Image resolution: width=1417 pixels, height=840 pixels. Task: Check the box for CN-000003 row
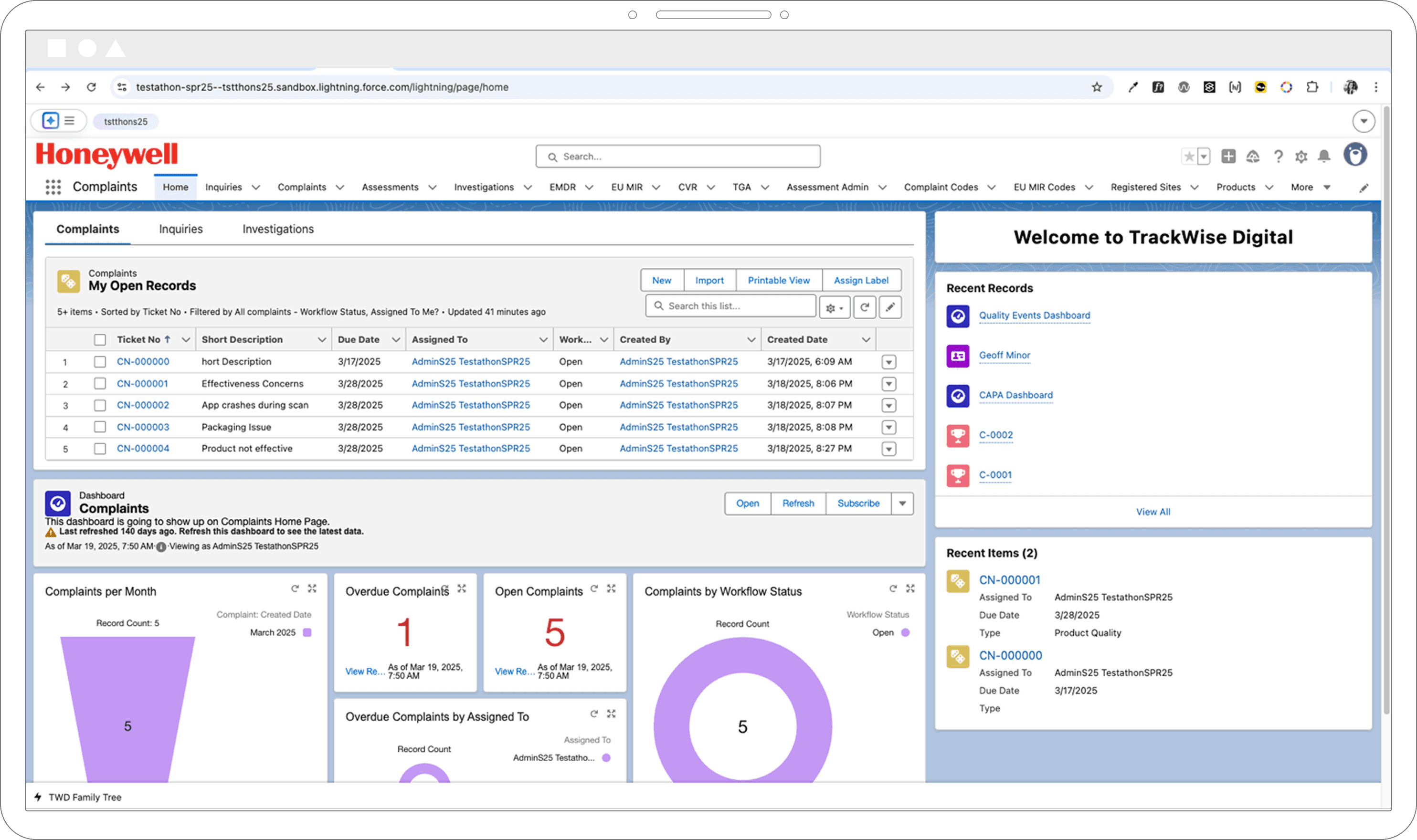100,427
